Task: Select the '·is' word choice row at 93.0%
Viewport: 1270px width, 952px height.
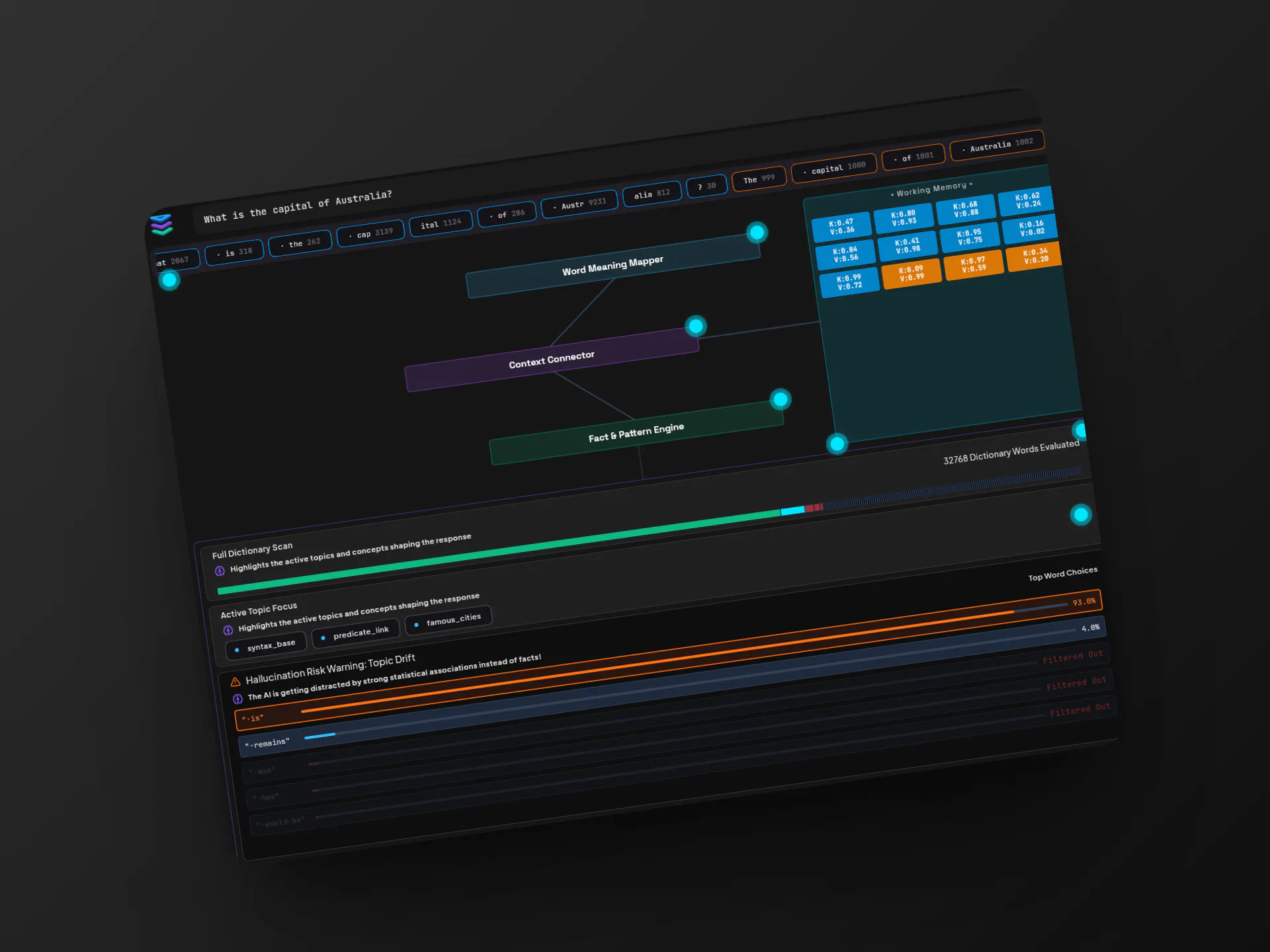Action: coord(669,660)
